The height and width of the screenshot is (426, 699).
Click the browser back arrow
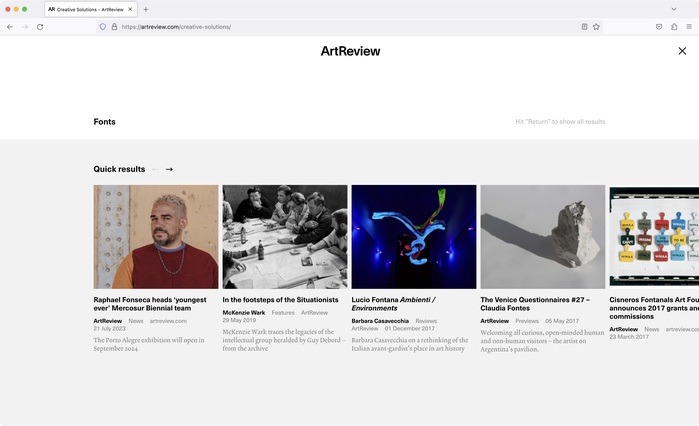[x=10, y=27]
